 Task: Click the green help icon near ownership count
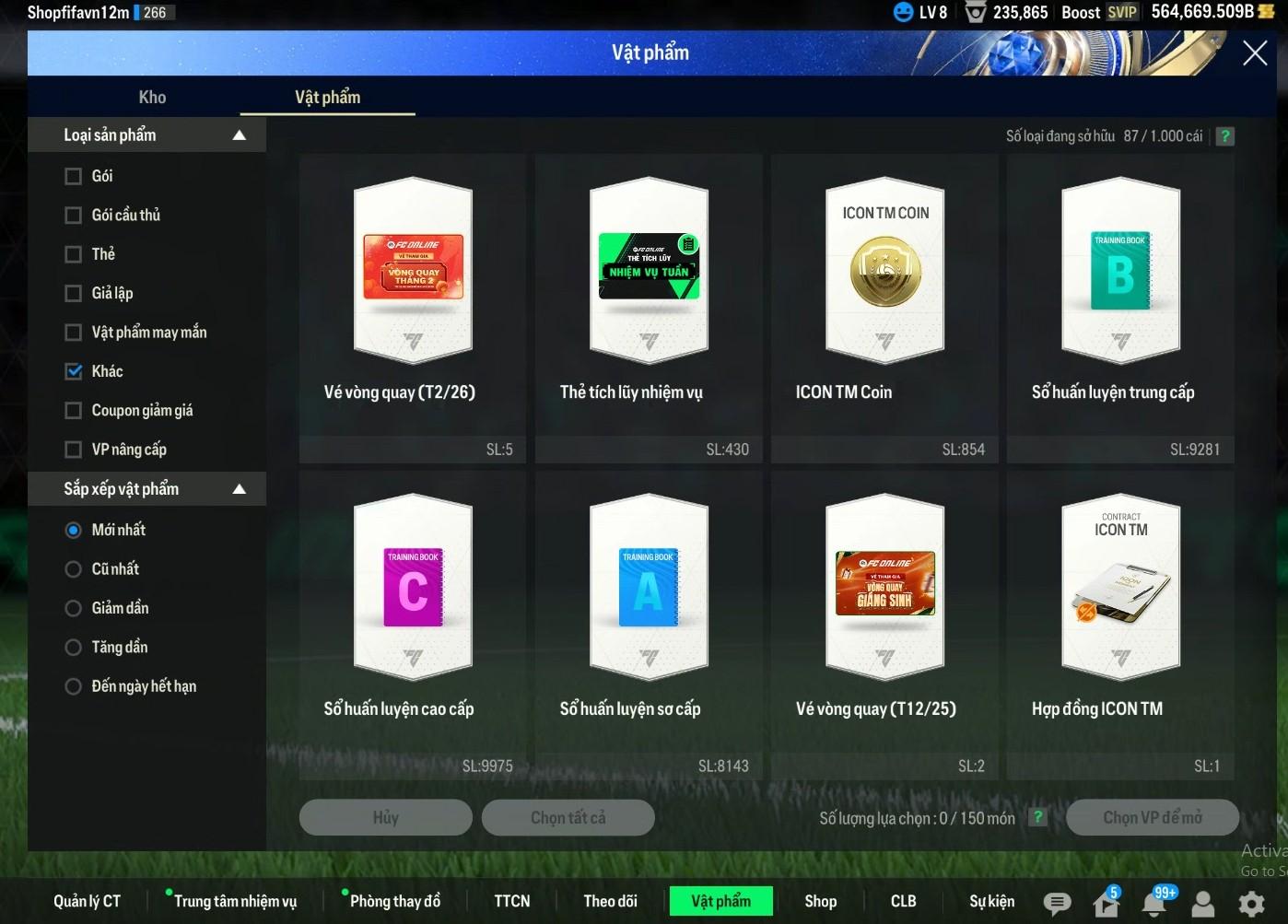(x=1224, y=136)
